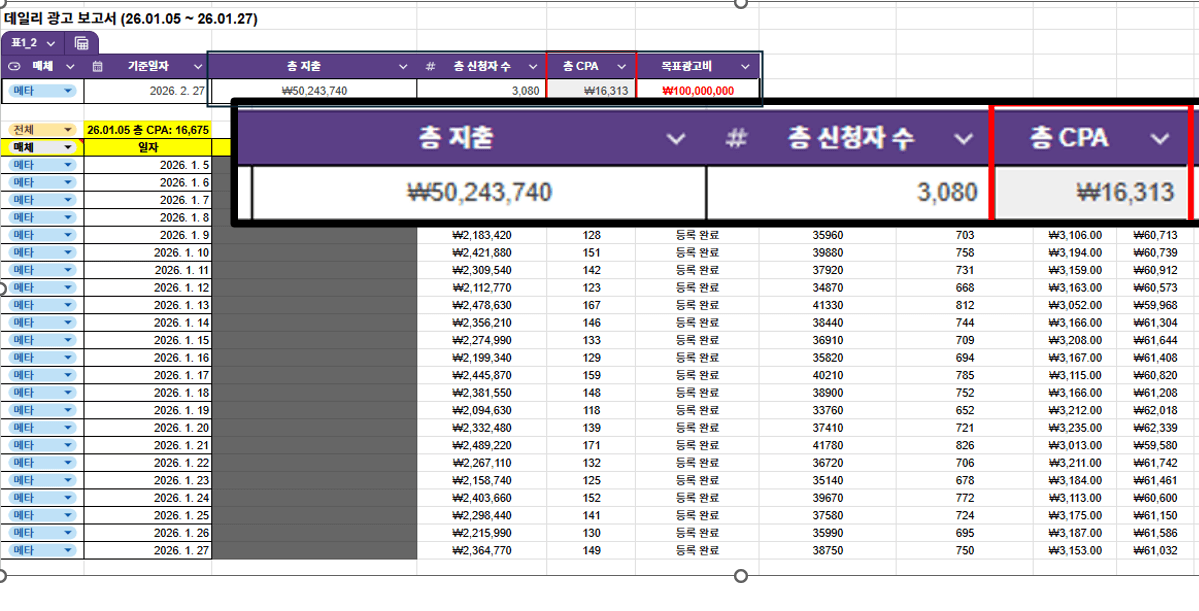
Task: Select the 2026. 1. 22 date cell
Action: [x=148, y=463]
